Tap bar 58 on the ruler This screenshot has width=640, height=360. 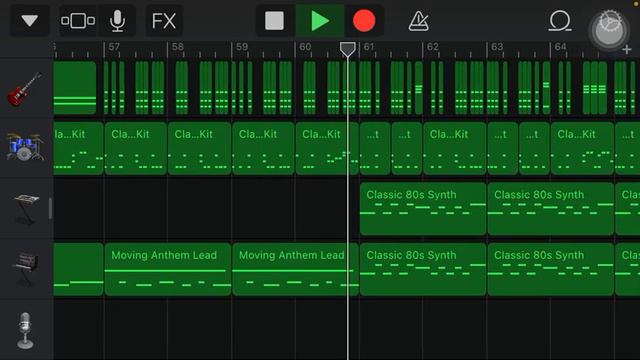pyautogui.click(x=178, y=47)
